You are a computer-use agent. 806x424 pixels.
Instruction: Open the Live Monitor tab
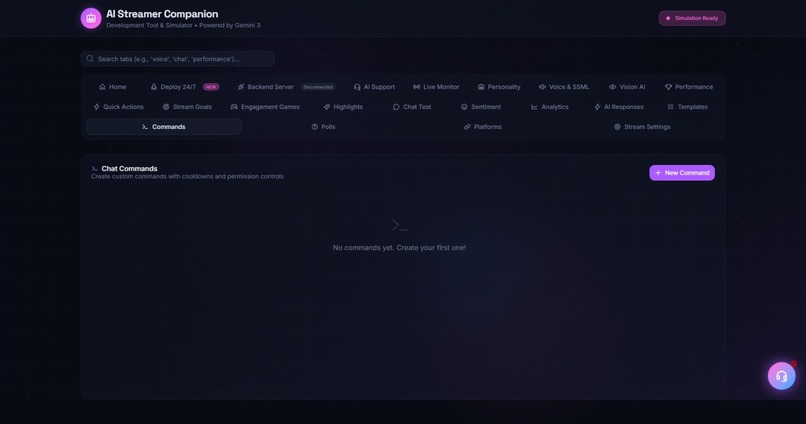436,87
